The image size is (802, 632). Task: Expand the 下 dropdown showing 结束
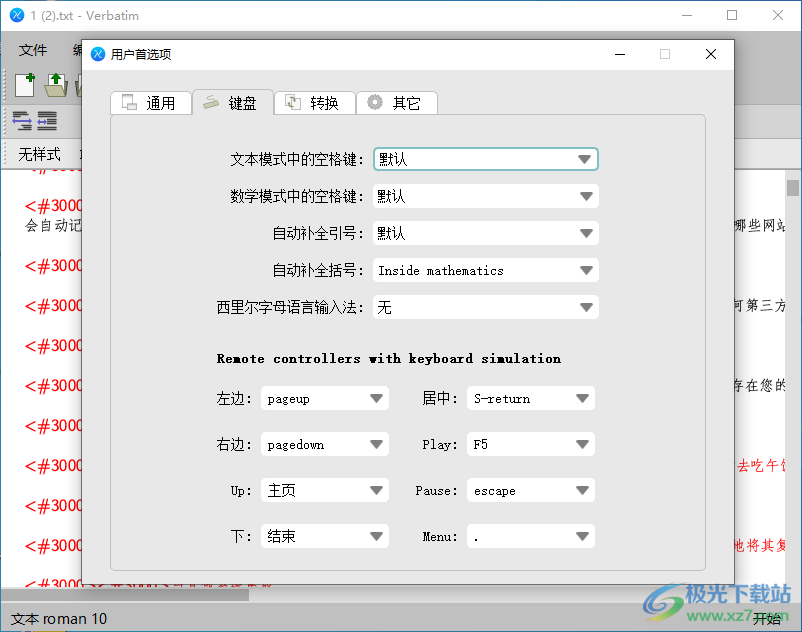coord(325,536)
